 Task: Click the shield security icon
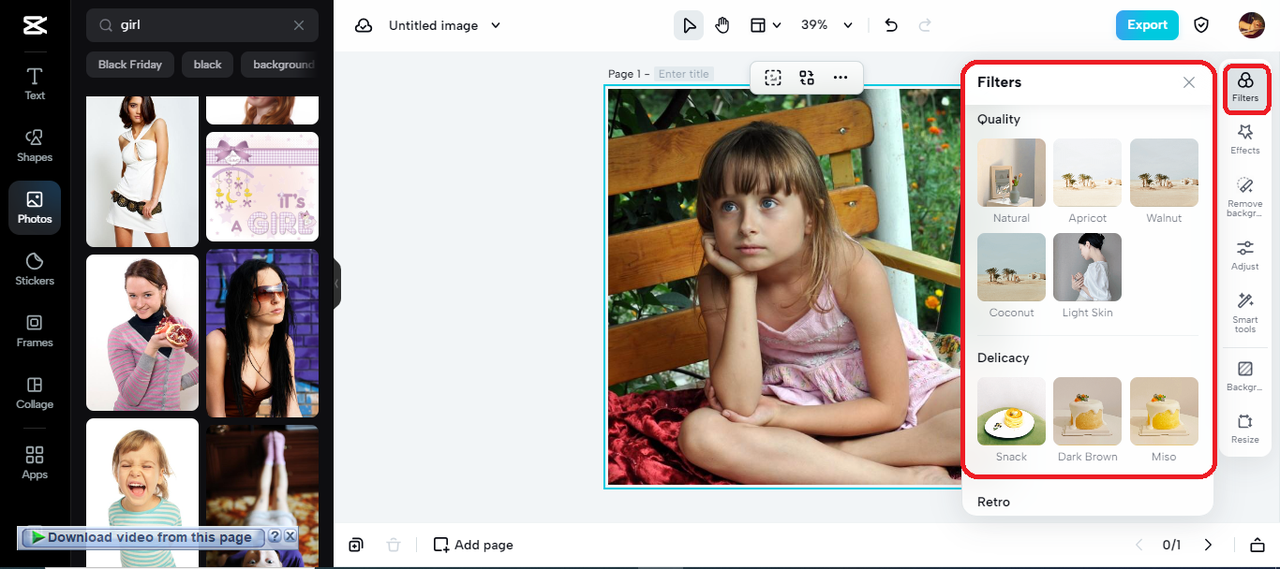tap(1202, 25)
